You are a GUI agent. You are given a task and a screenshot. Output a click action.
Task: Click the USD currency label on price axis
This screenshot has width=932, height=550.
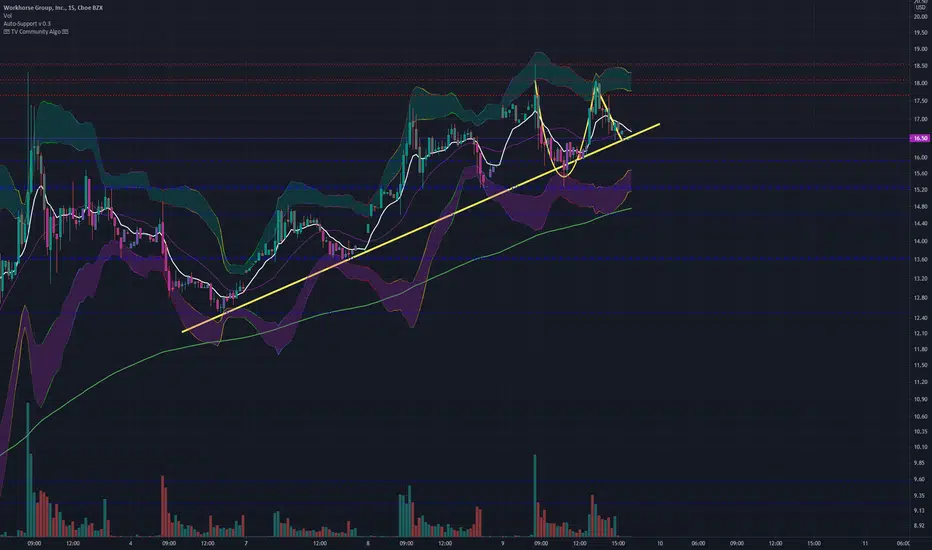[x=920, y=8]
